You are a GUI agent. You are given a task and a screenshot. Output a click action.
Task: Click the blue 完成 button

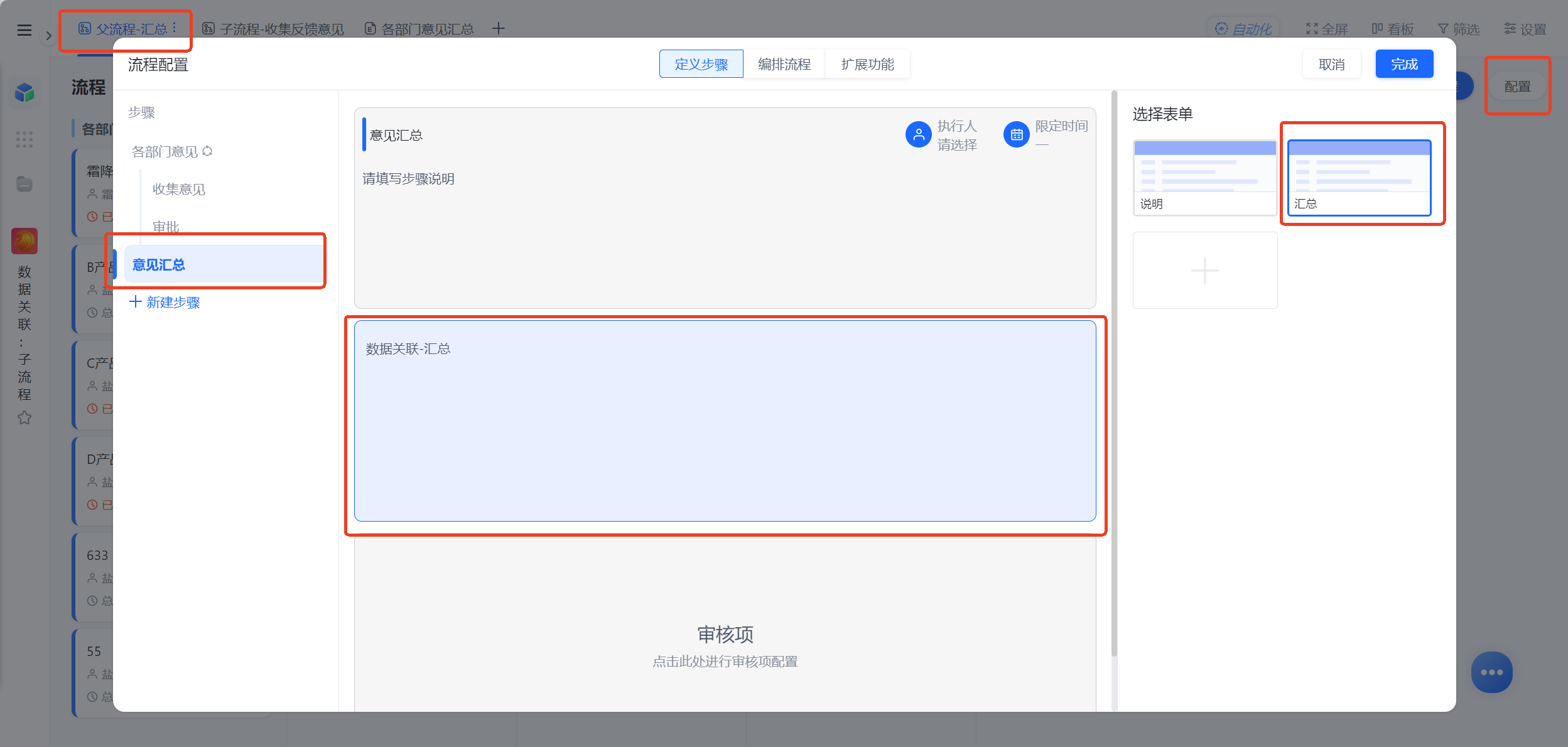tap(1404, 64)
